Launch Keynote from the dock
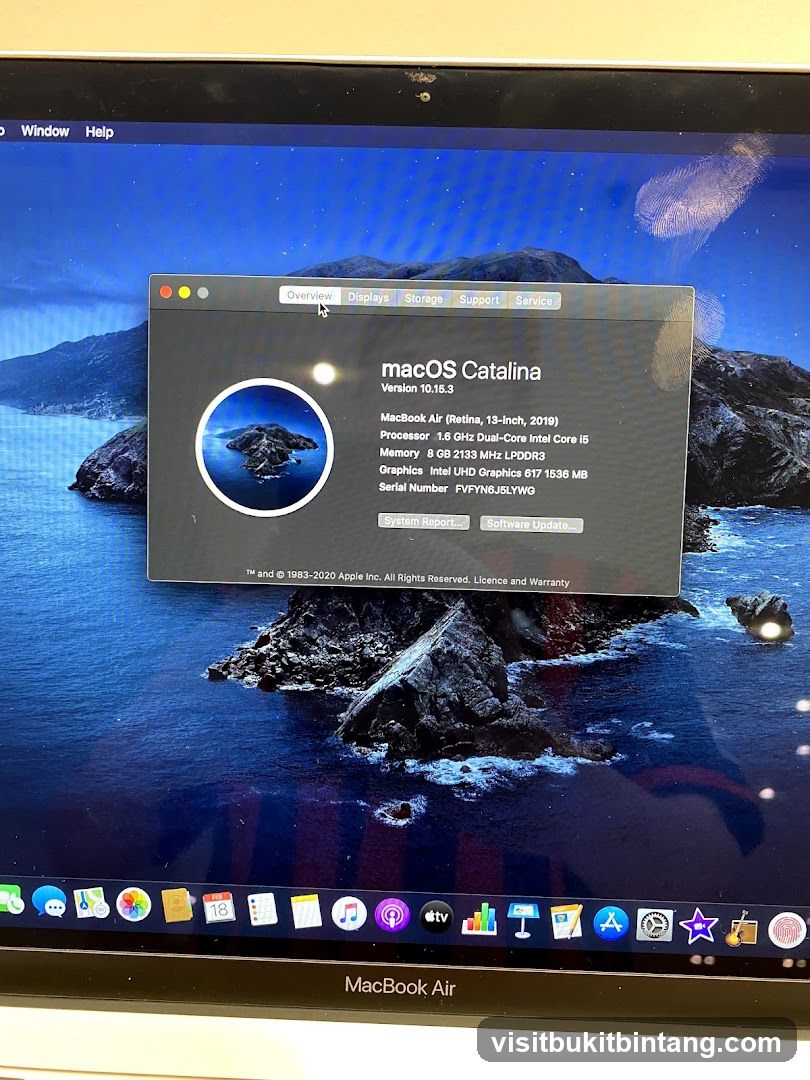This screenshot has height=1080, width=810. 523,920
